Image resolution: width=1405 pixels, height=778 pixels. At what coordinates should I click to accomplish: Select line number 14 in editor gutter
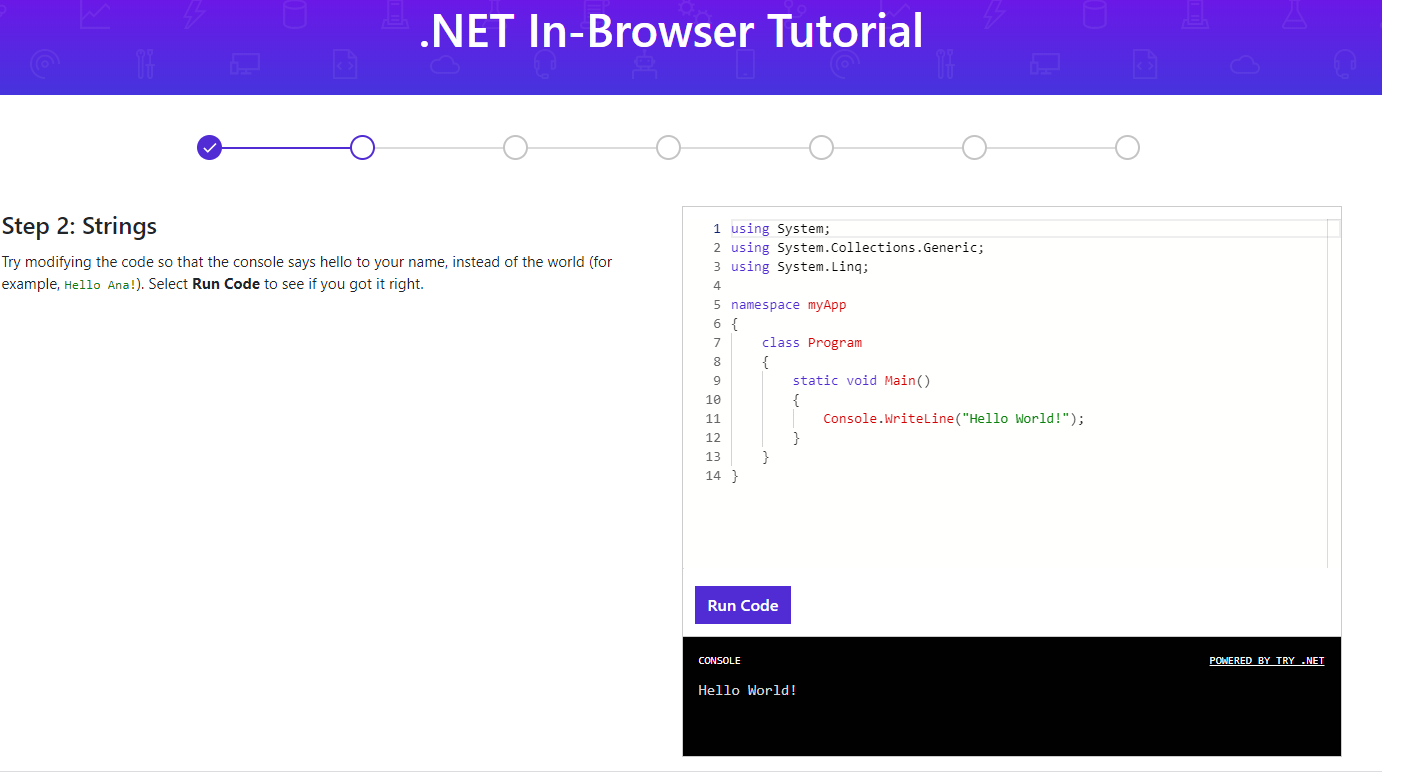713,476
